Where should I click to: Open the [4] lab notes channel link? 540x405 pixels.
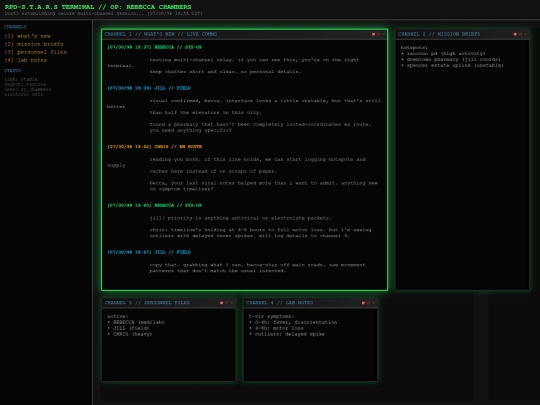26,60
